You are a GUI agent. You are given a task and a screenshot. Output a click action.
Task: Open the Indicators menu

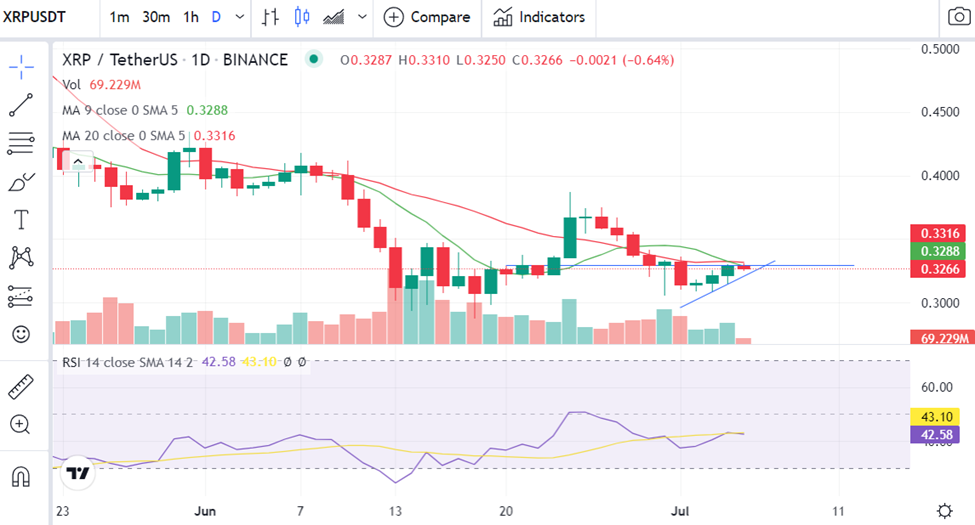(x=539, y=17)
